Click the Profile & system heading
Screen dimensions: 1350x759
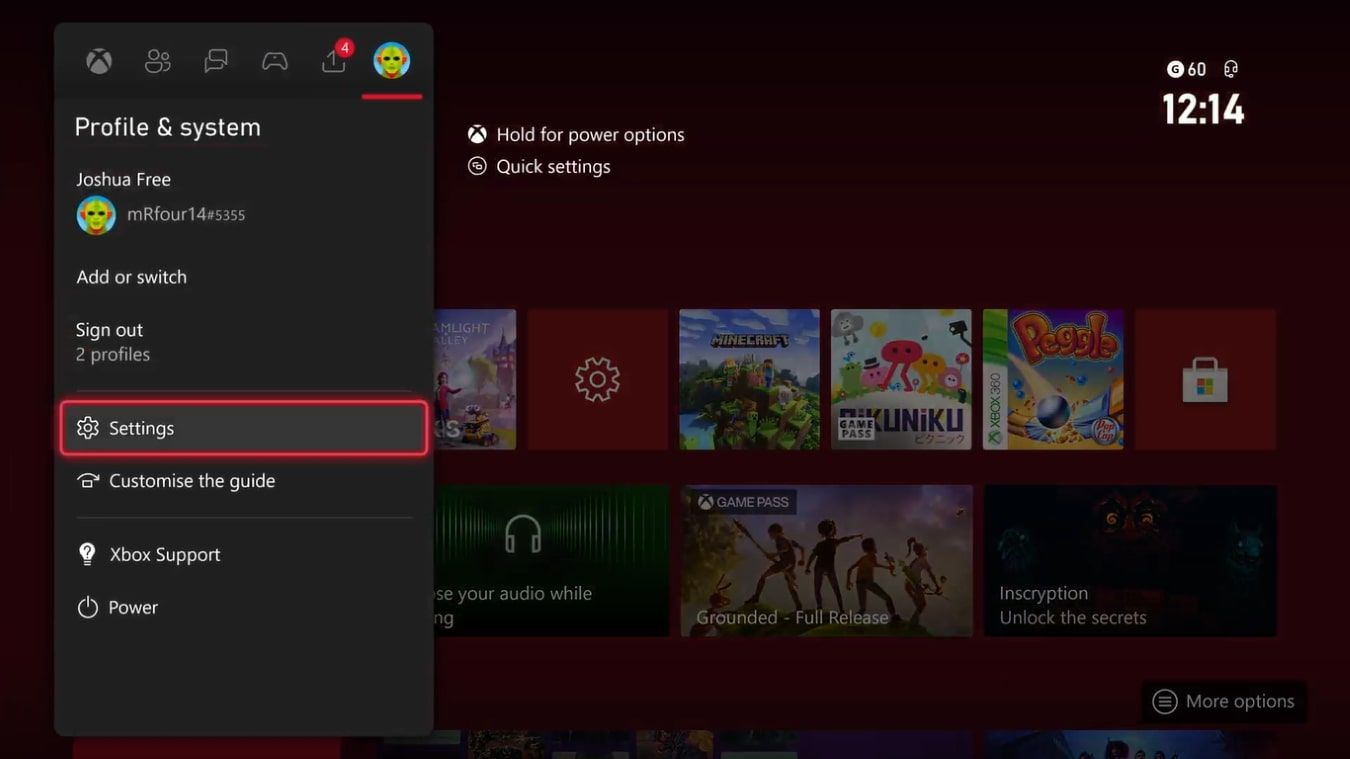[x=168, y=127]
